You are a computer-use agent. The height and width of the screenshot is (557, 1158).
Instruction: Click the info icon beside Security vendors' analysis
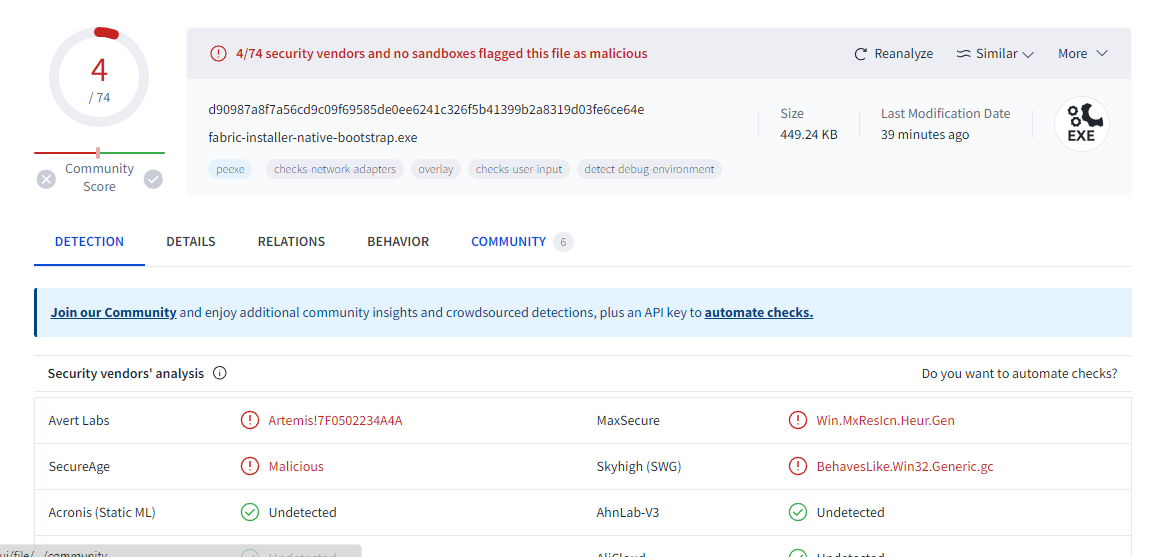pos(220,373)
